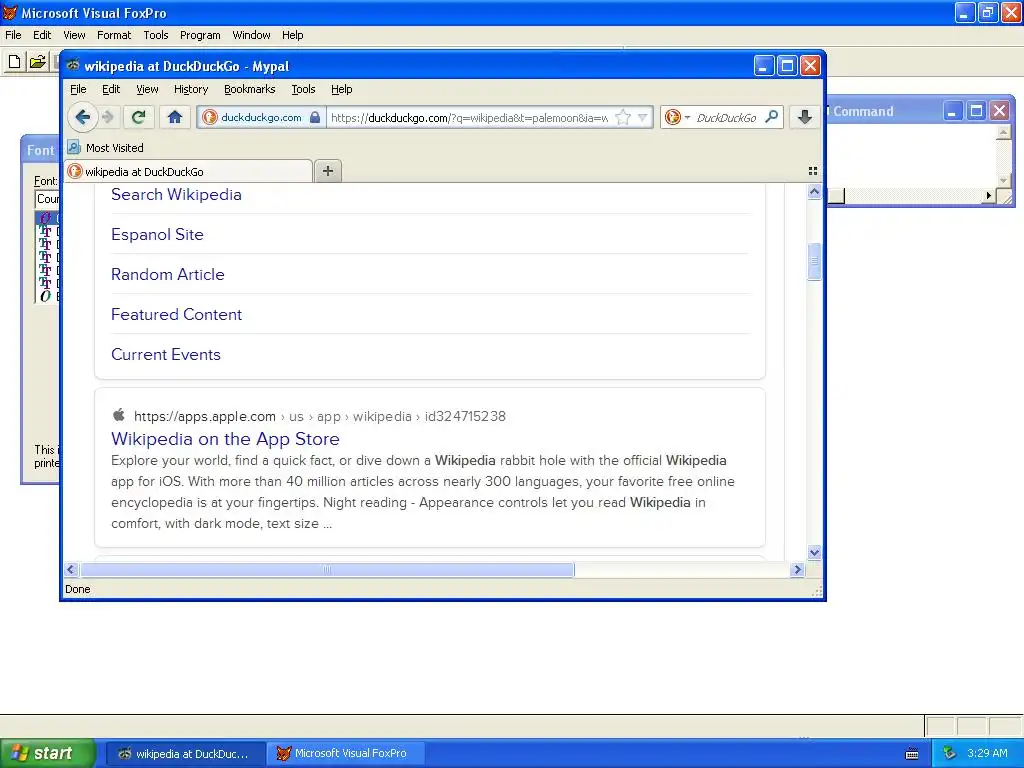Viewport: 1024px width, 768px height.
Task: Select the wikipedia at DuckDuckGo tab
Action: pyautogui.click(x=189, y=172)
